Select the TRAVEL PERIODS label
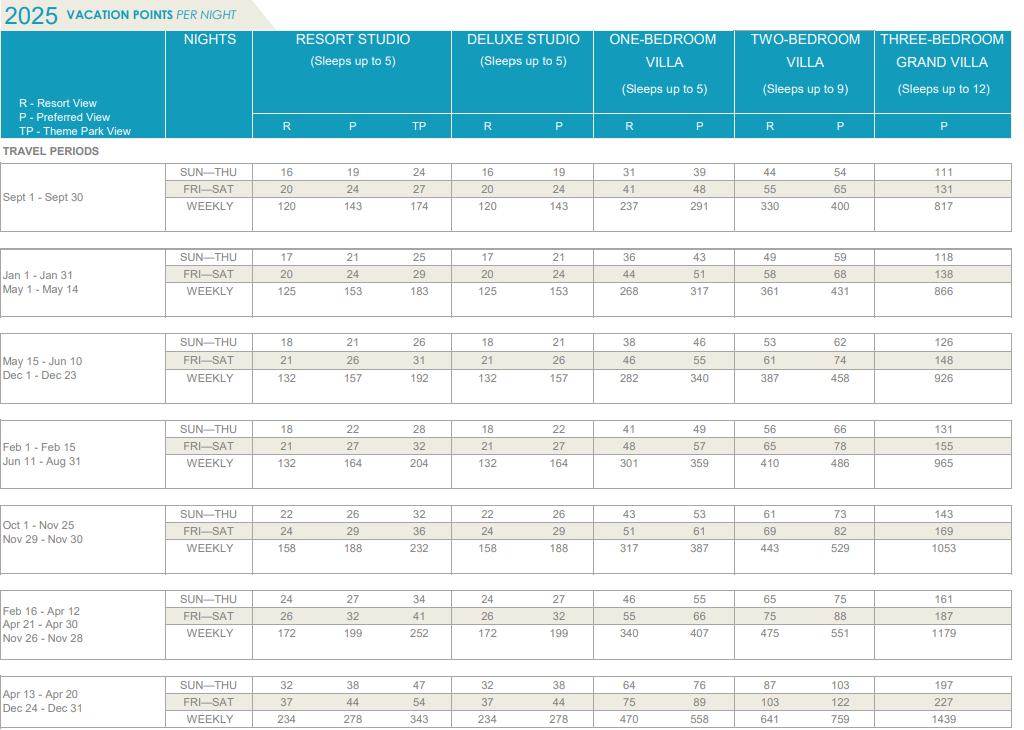 tap(51, 152)
